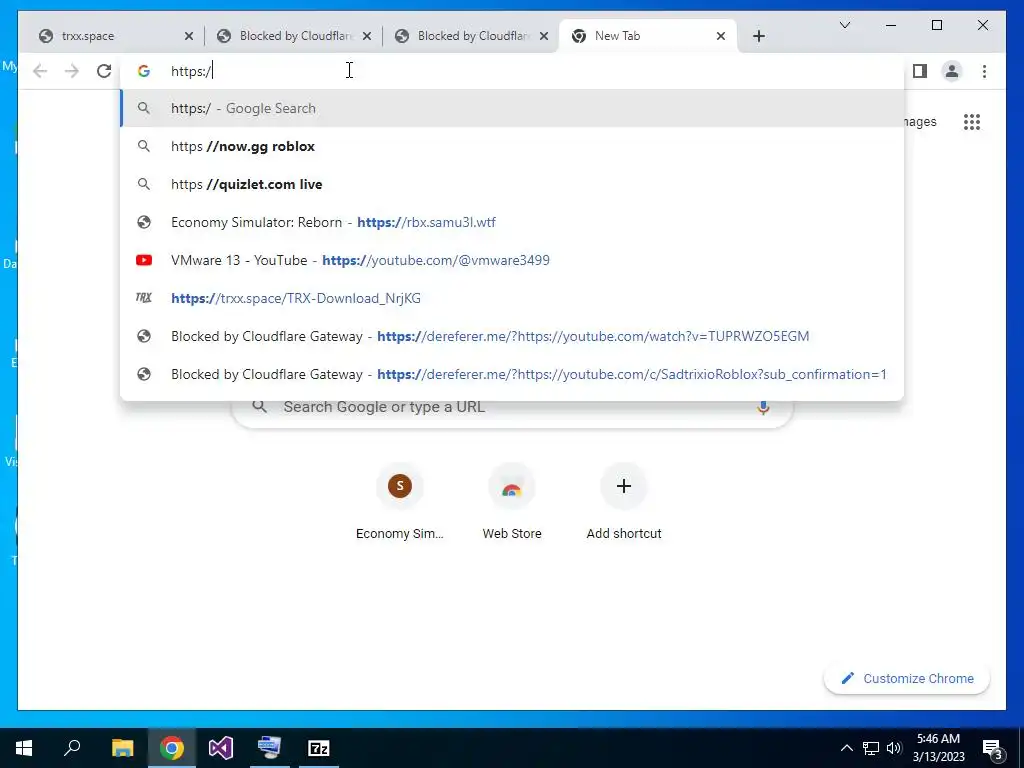
Task: Open the Google apps grid
Action: tap(972, 122)
